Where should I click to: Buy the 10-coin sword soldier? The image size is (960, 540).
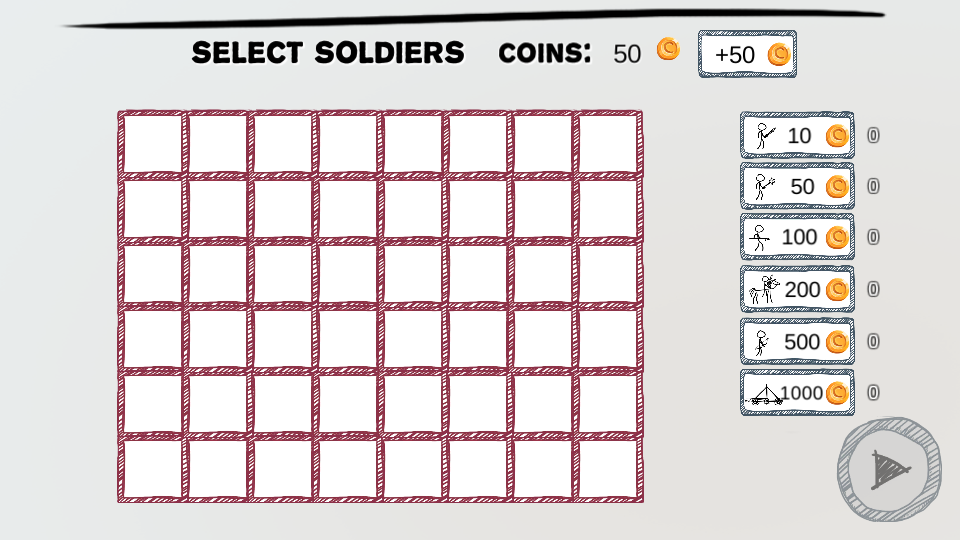click(x=797, y=135)
